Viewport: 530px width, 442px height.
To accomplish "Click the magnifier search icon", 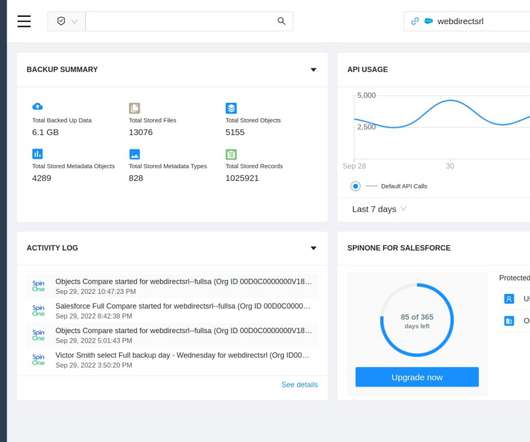I will [281, 21].
